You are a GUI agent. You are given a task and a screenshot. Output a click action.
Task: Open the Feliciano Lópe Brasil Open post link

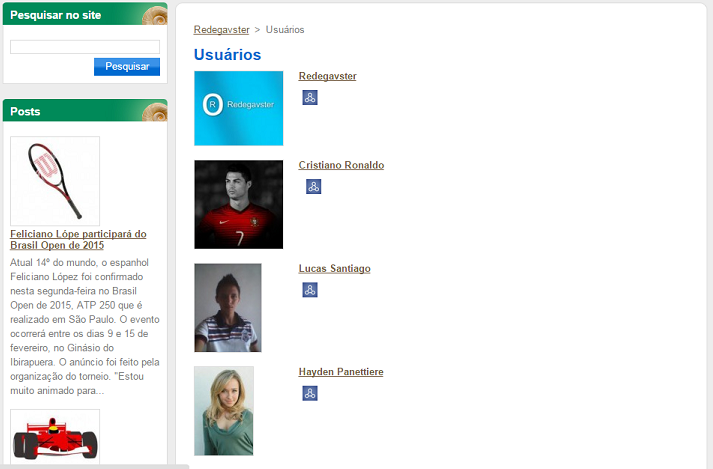tap(78, 239)
